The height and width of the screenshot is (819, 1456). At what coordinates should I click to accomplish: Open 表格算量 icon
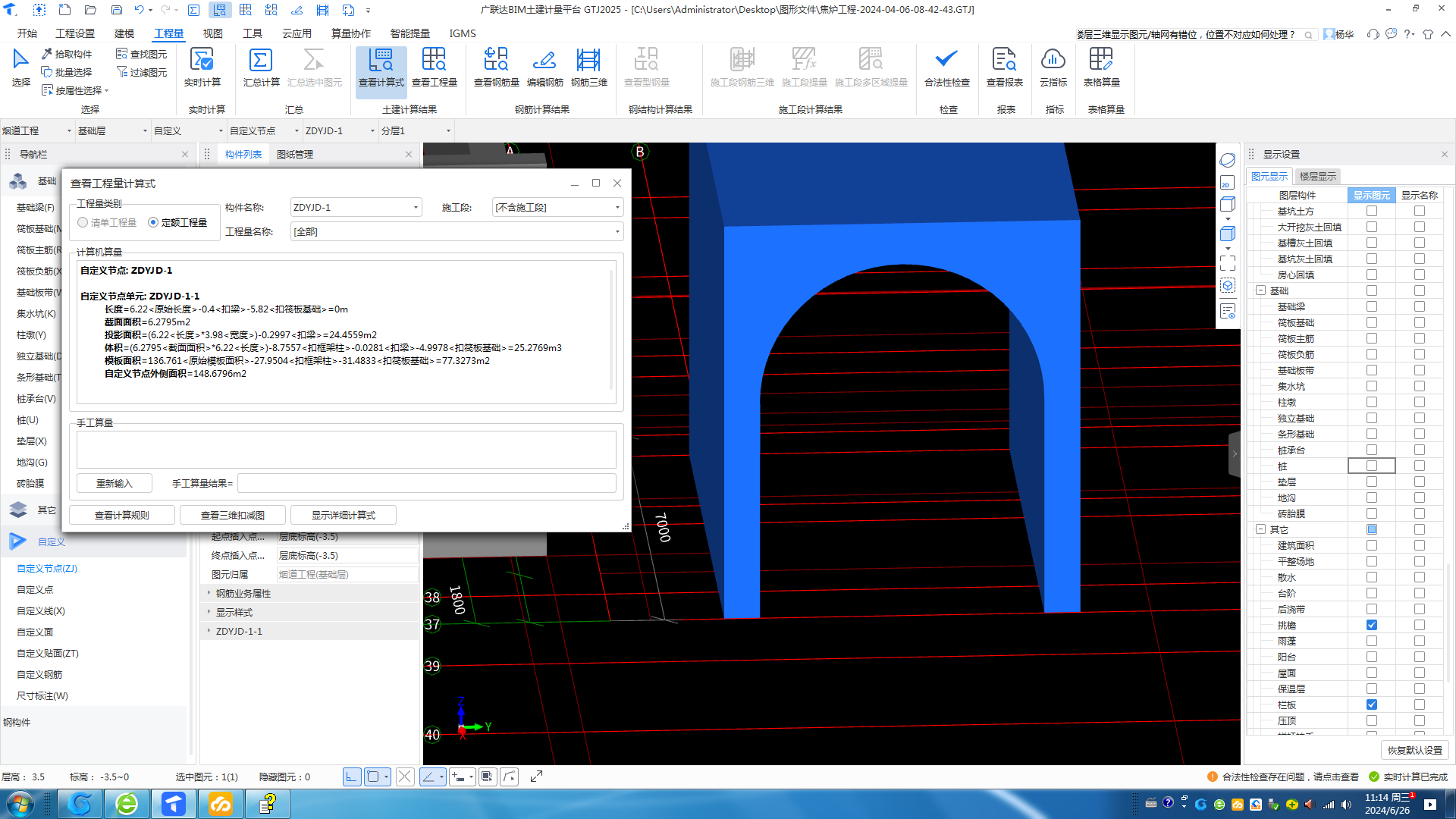(x=1101, y=67)
